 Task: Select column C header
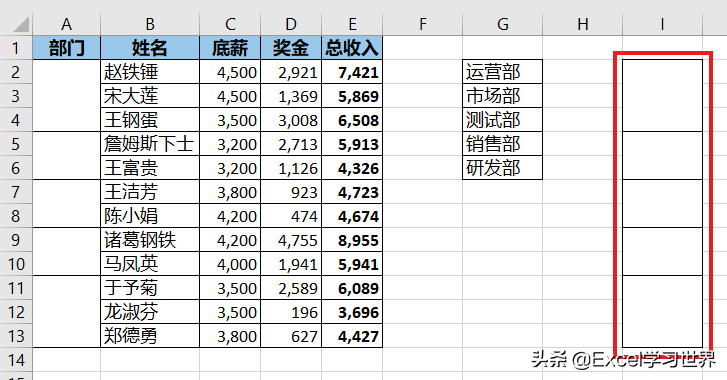click(x=230, y=24)
